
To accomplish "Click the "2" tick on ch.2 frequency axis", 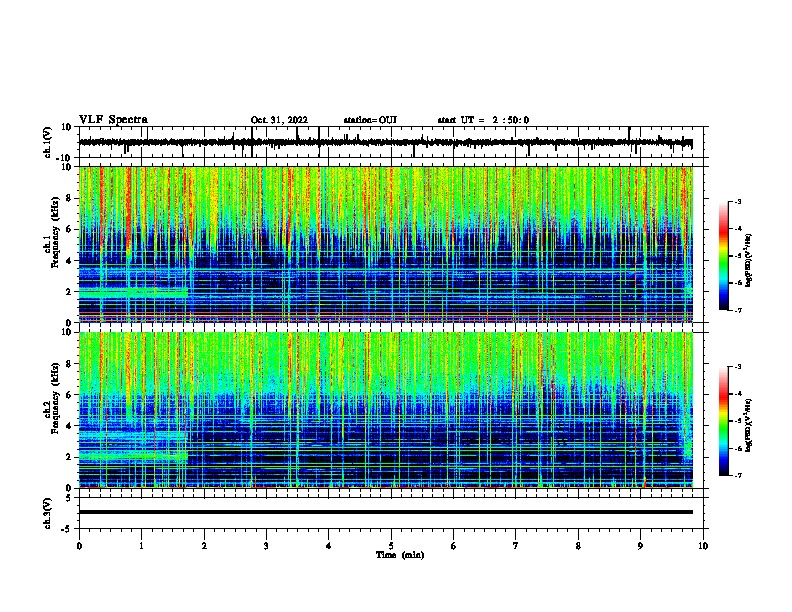I will coord(69,457).
